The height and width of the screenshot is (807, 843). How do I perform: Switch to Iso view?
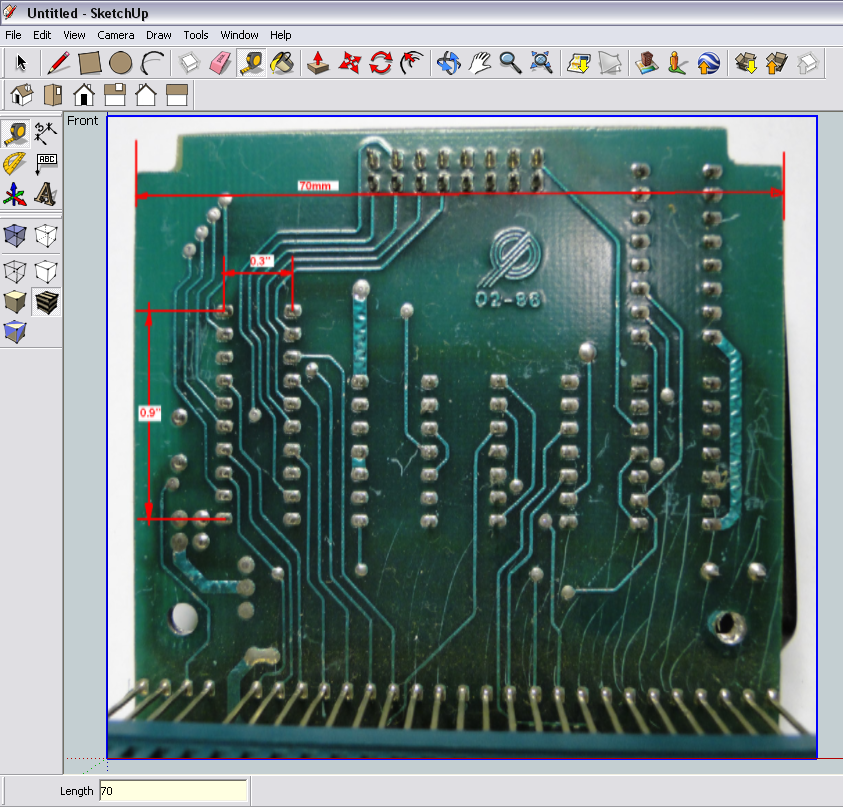pos(22,95)
